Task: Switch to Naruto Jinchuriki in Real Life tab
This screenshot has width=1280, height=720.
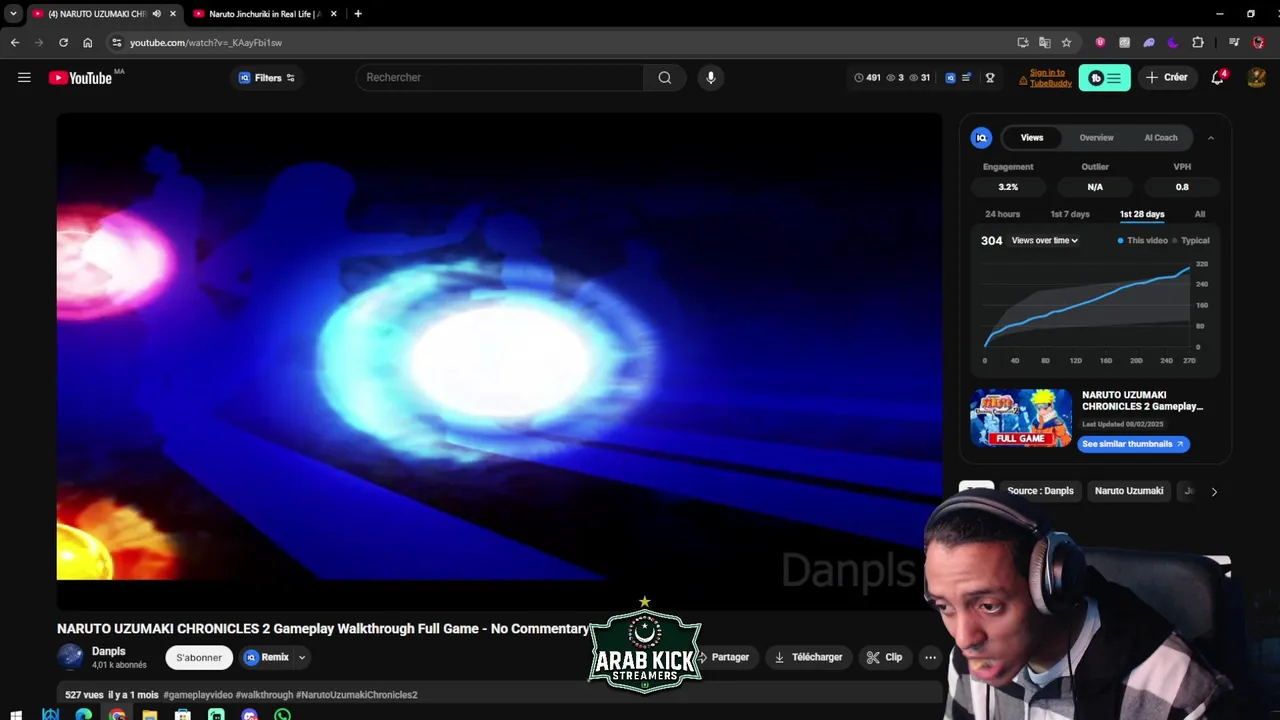Action: tap(265, 14)
